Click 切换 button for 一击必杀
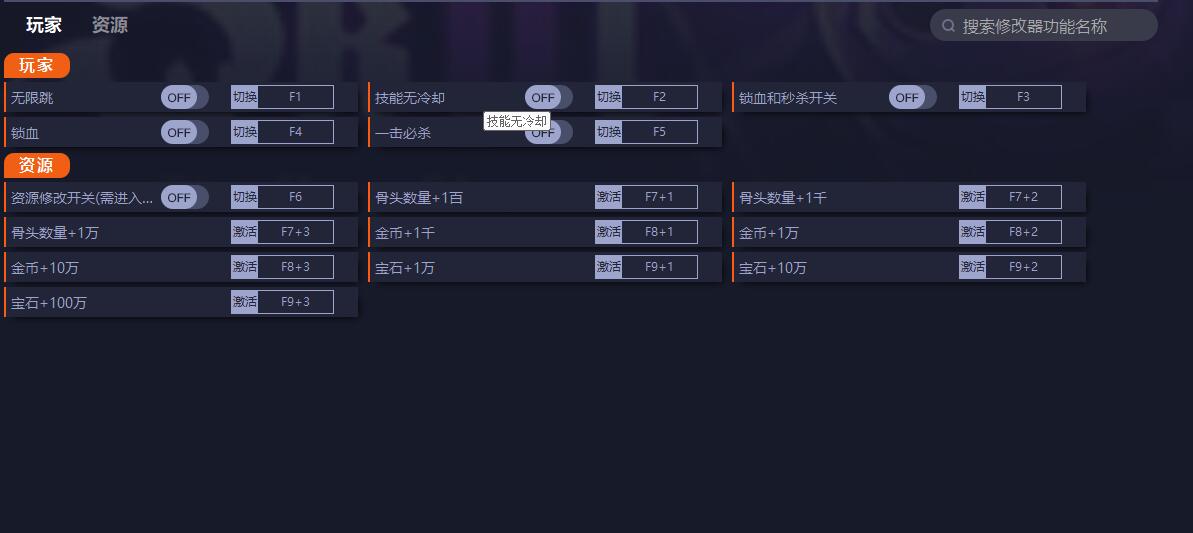The height and width of the screenshot is (533, 1193). click(609, 132)
